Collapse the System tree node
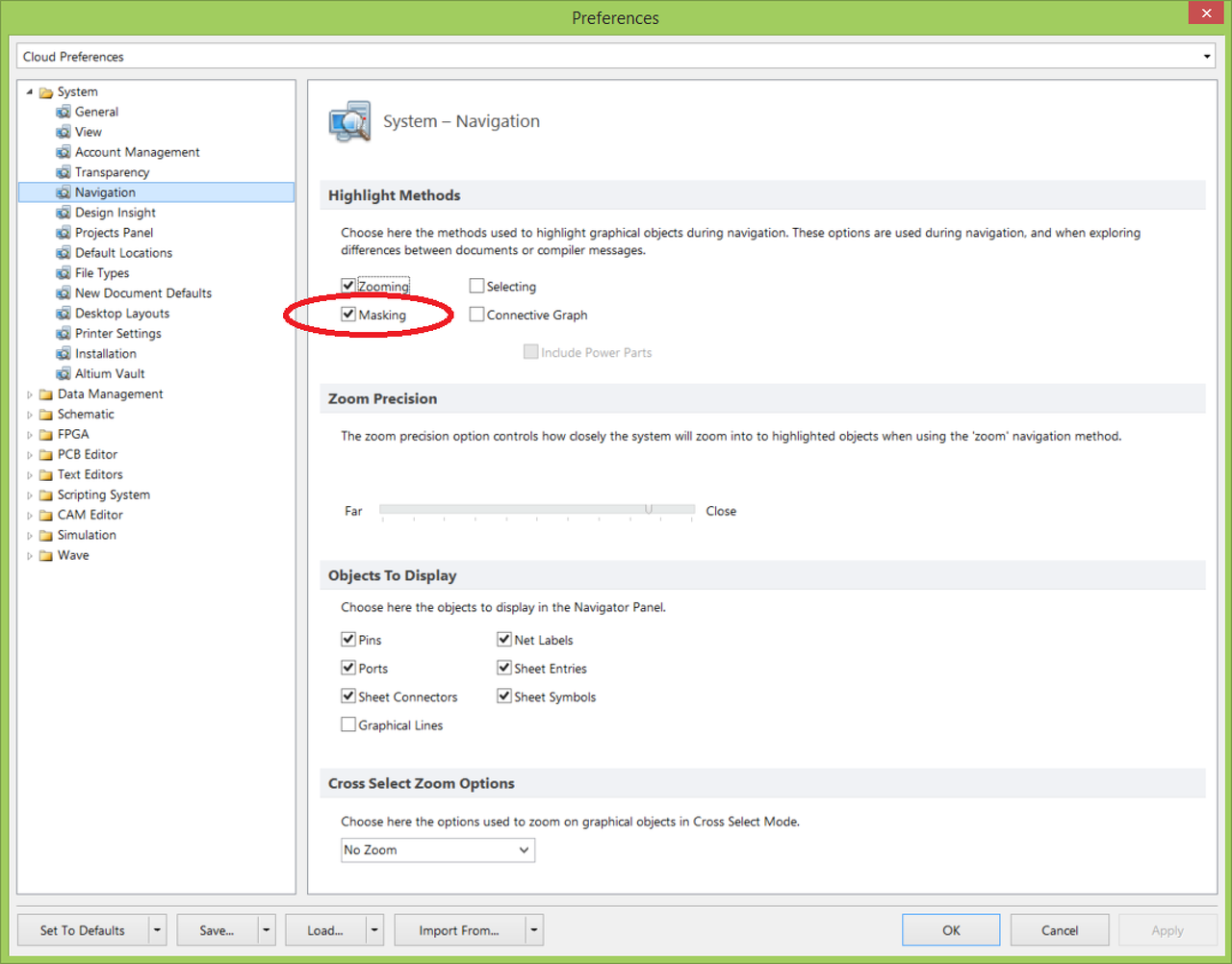The image size is (1232, 964). click(x=30, y=92)
